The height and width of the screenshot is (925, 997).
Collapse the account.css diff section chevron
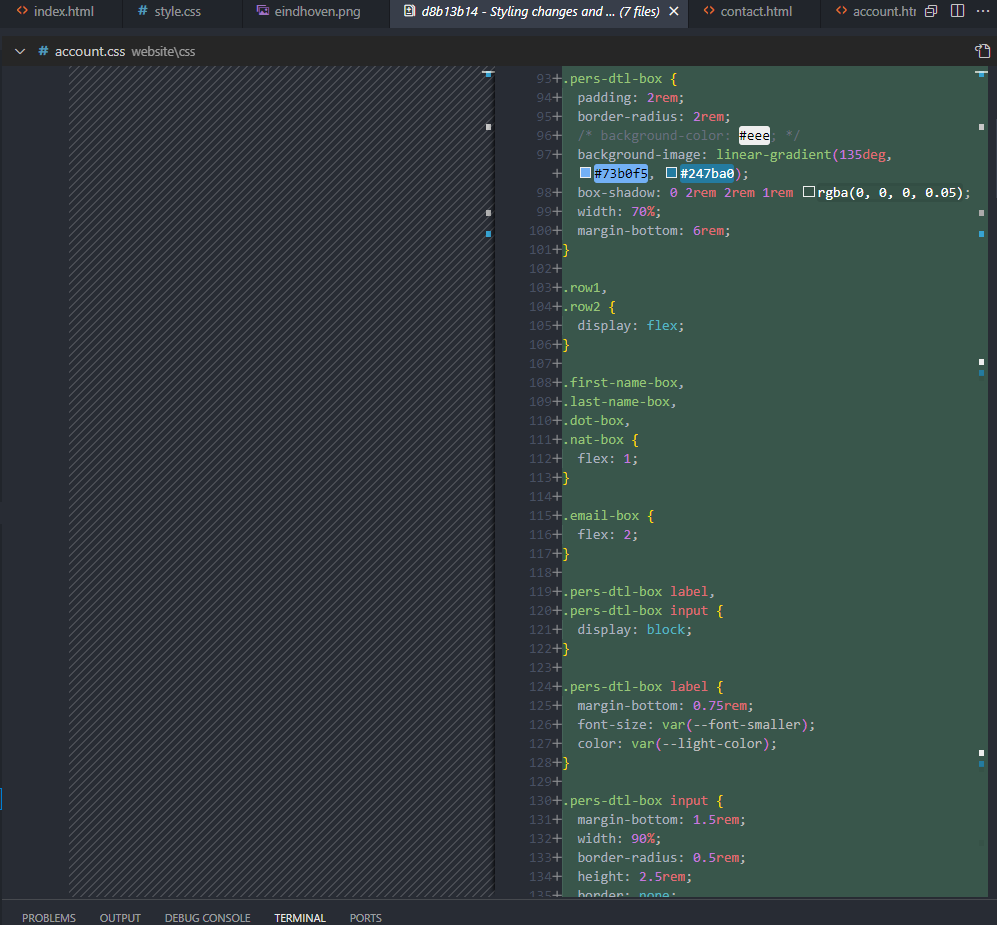click(19, 51)
